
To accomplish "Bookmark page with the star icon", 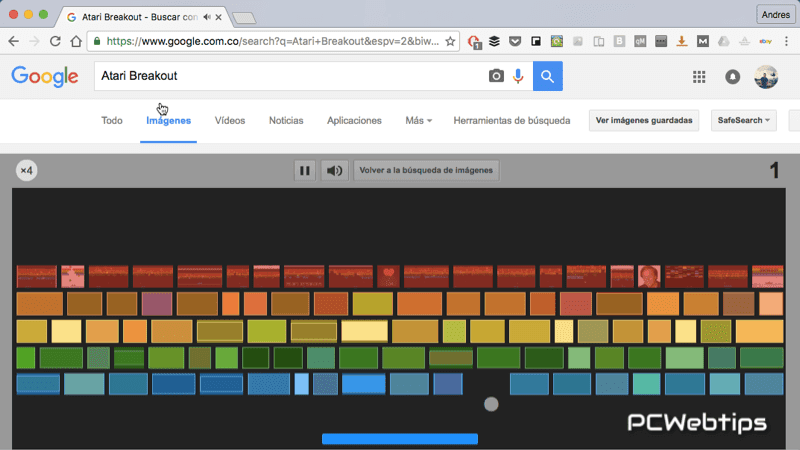I will [450, 41].
